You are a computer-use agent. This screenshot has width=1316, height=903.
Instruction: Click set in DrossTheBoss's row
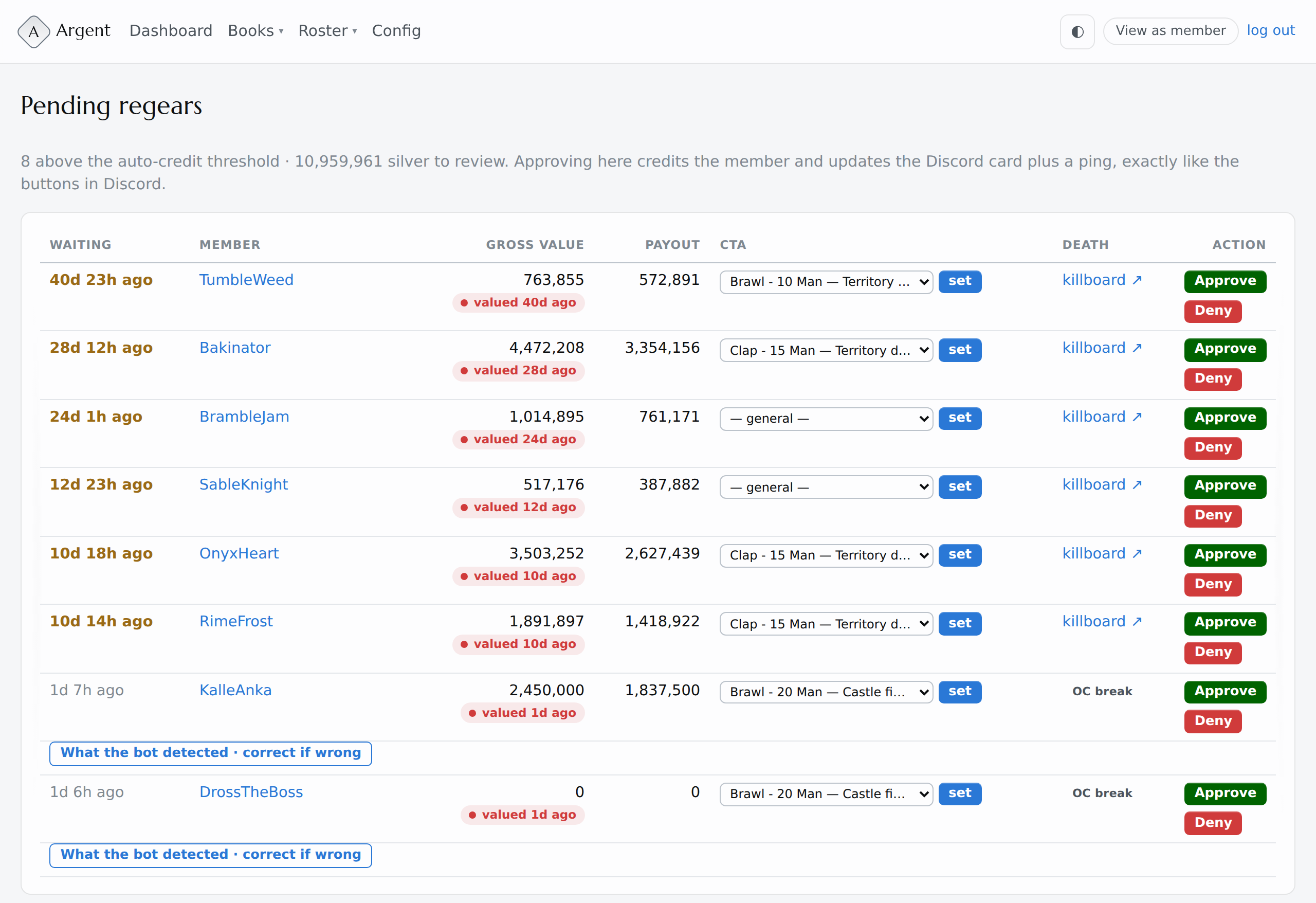960,794
